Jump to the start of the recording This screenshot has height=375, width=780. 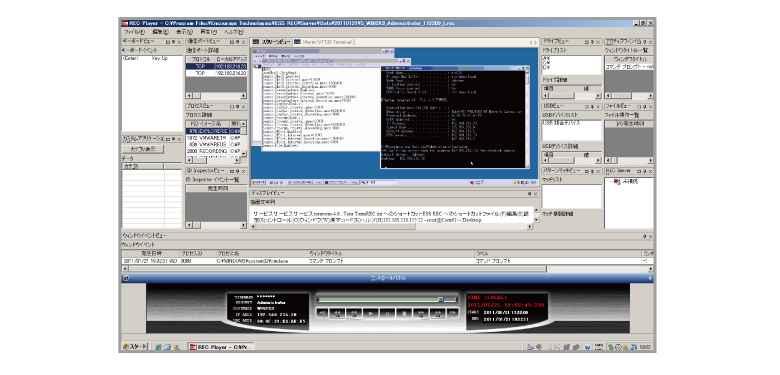tap(322, 313)
